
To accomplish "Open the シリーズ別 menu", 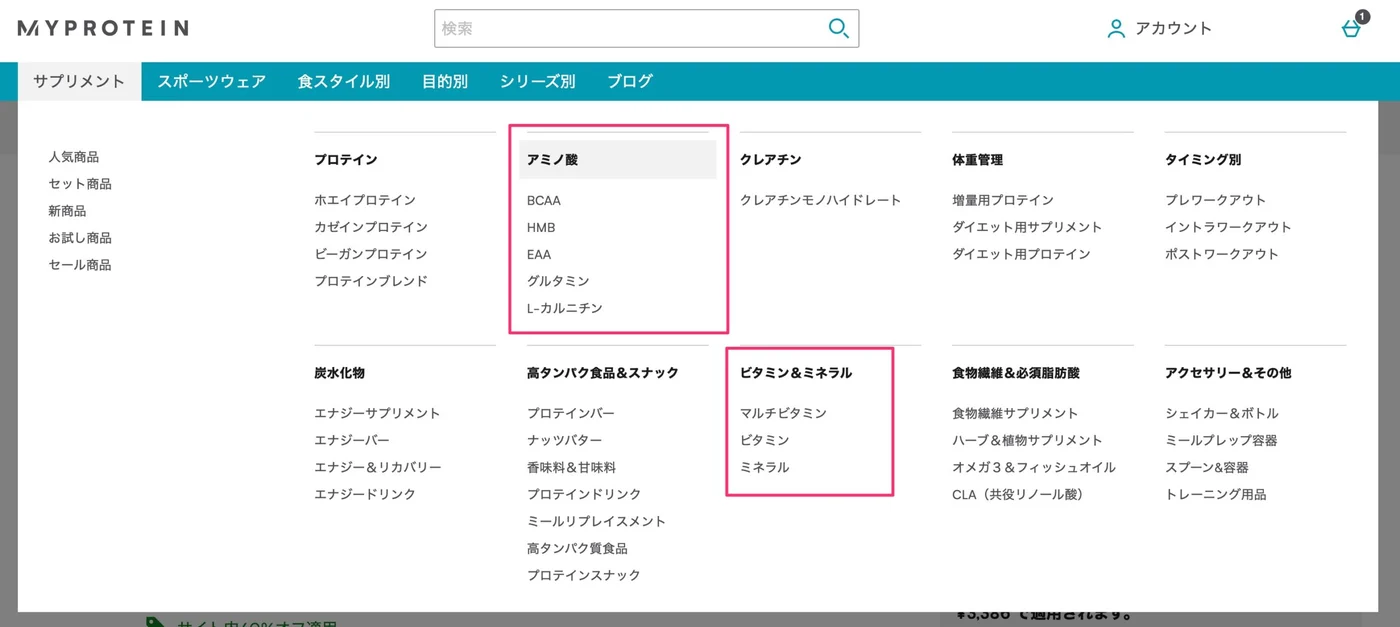I will coord(537,82).
